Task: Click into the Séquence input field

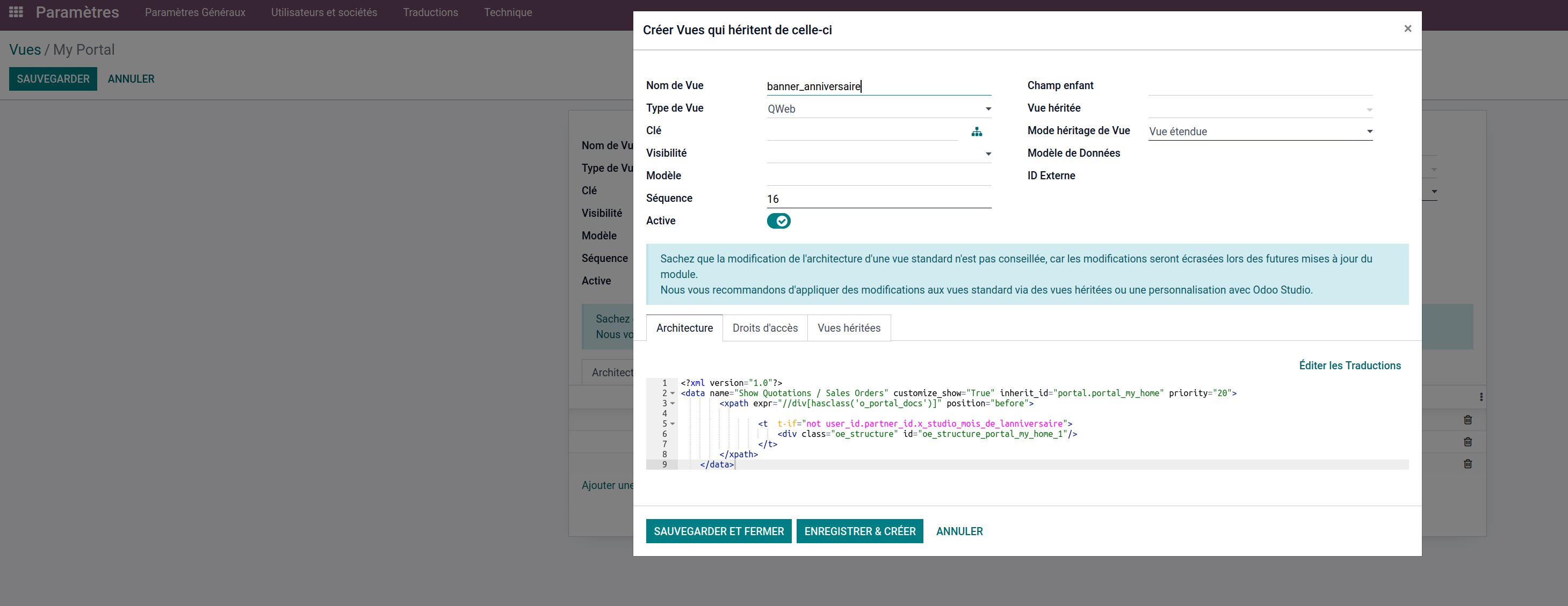Action: 878,199
